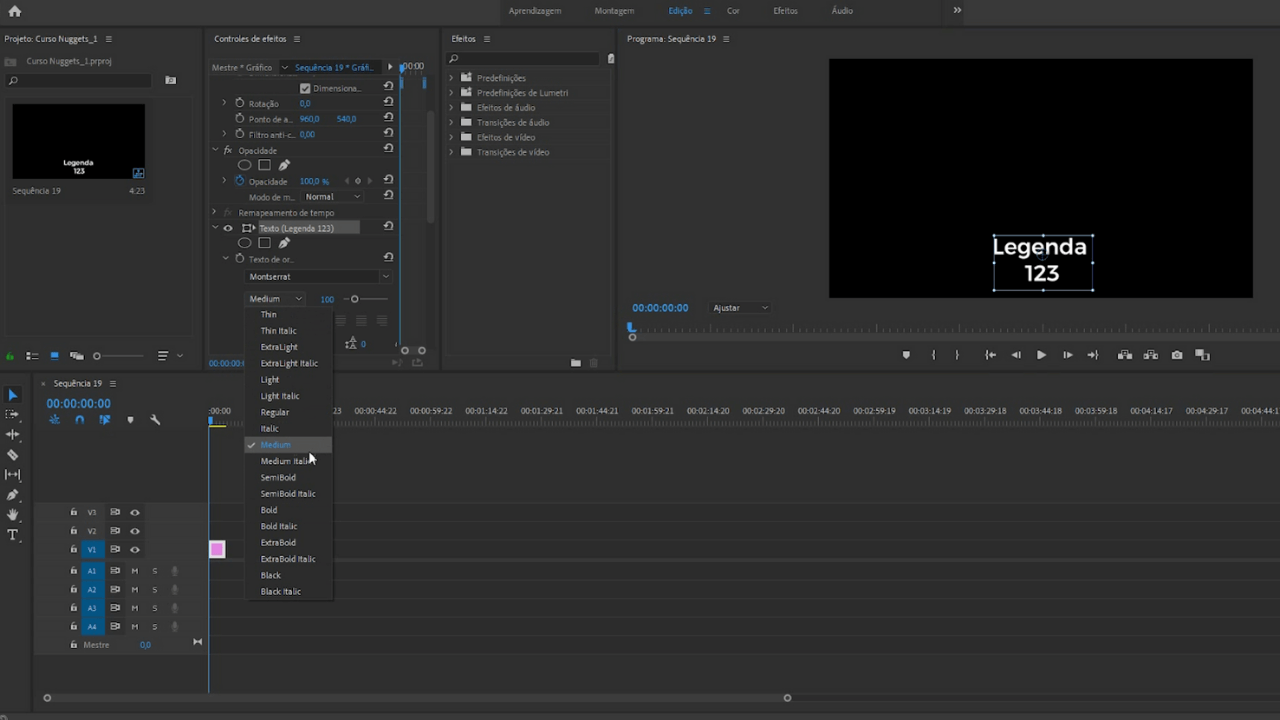Collapse the Opacidade effect section
The width and height of the screenshot is (1280, 720).
pyautogui.click(x=214, y=150)
